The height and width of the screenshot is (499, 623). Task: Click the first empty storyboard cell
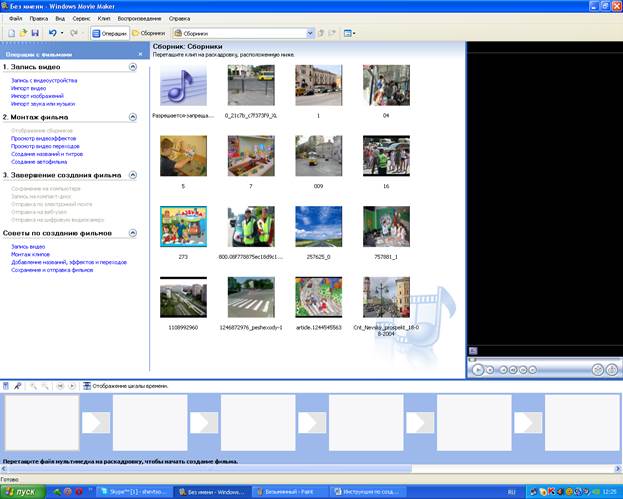tap(42, 423)
